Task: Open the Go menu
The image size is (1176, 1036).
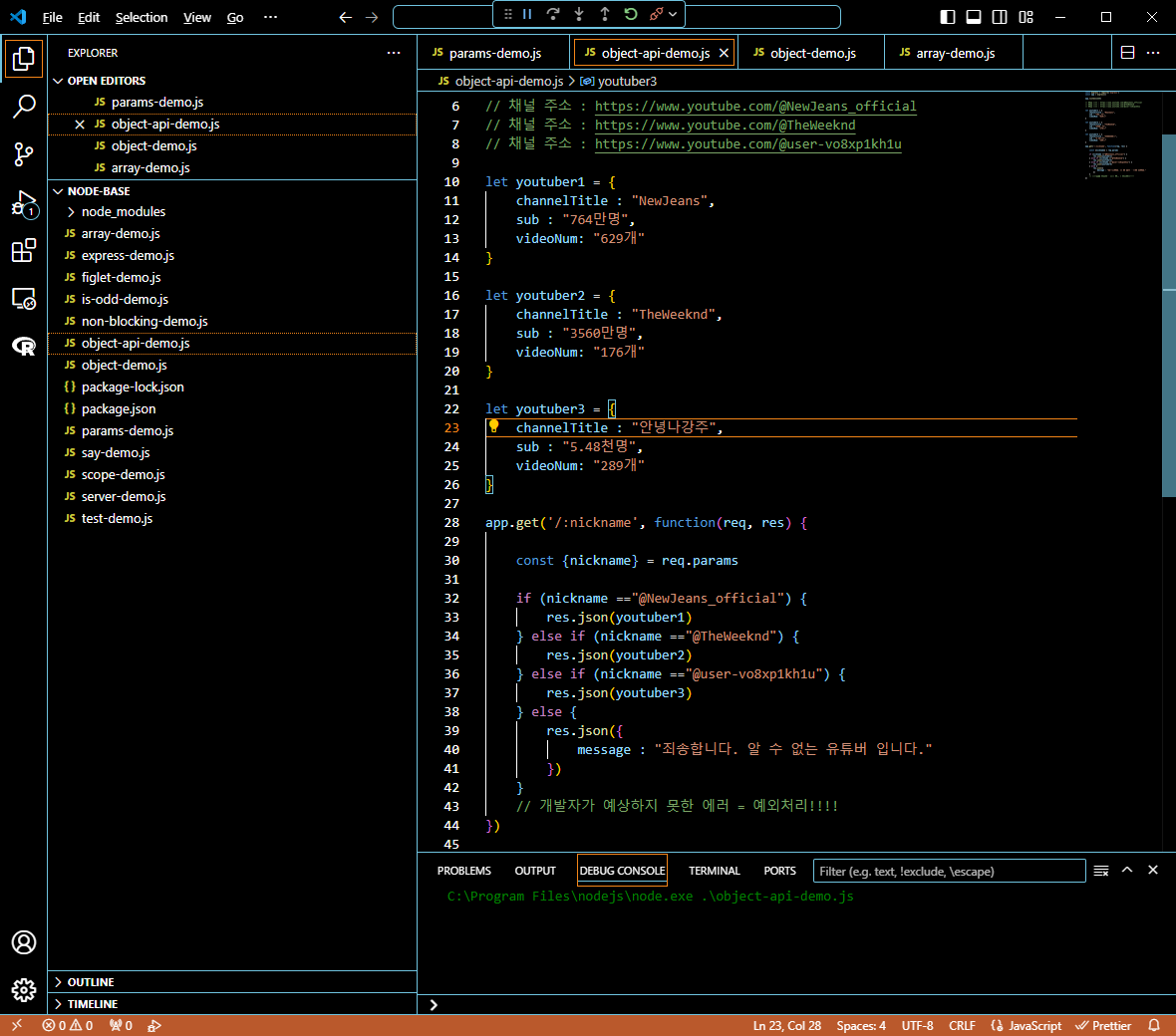Action: point(235,17)
